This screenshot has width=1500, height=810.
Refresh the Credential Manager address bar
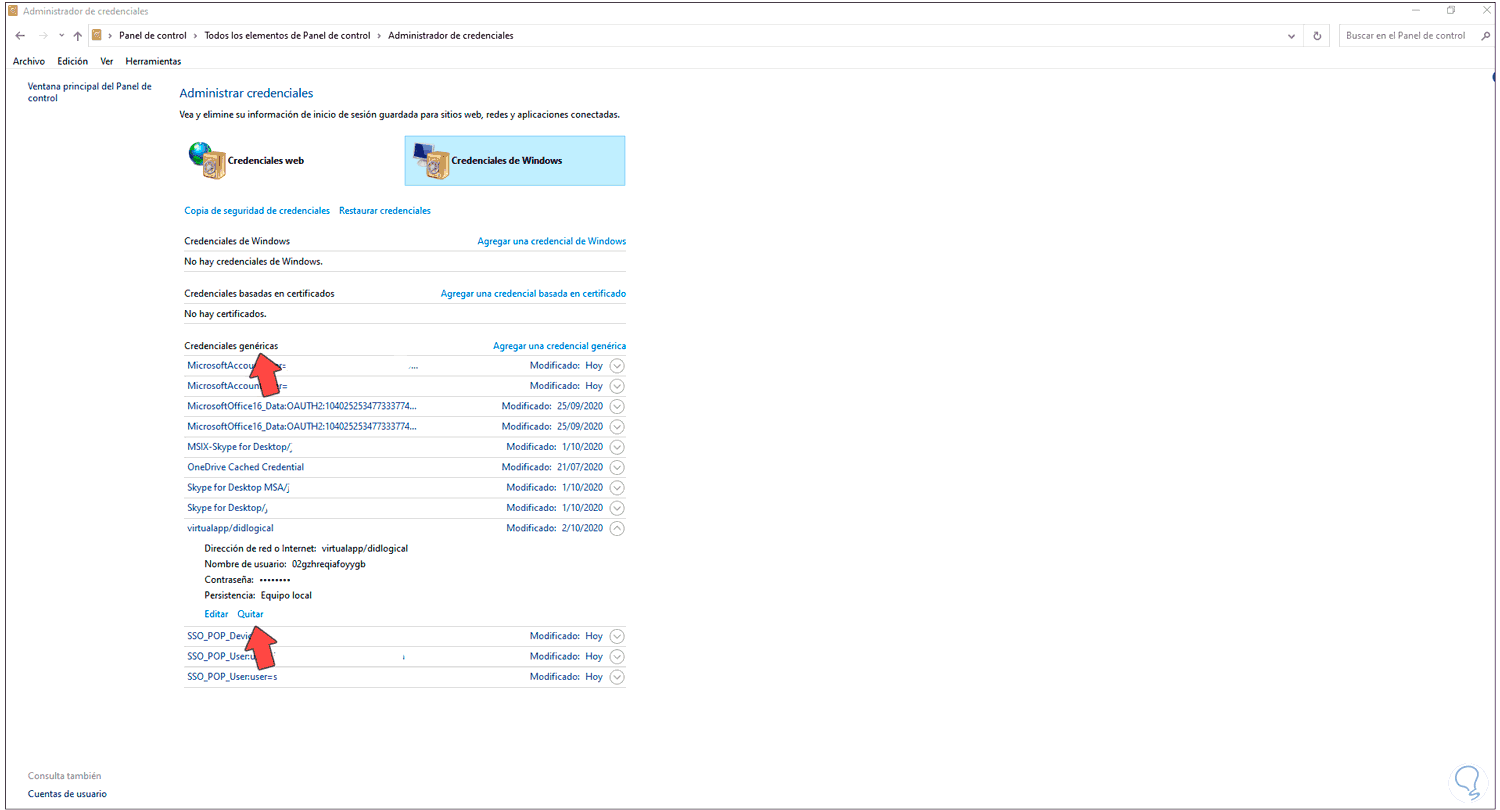coord(1317,36)
